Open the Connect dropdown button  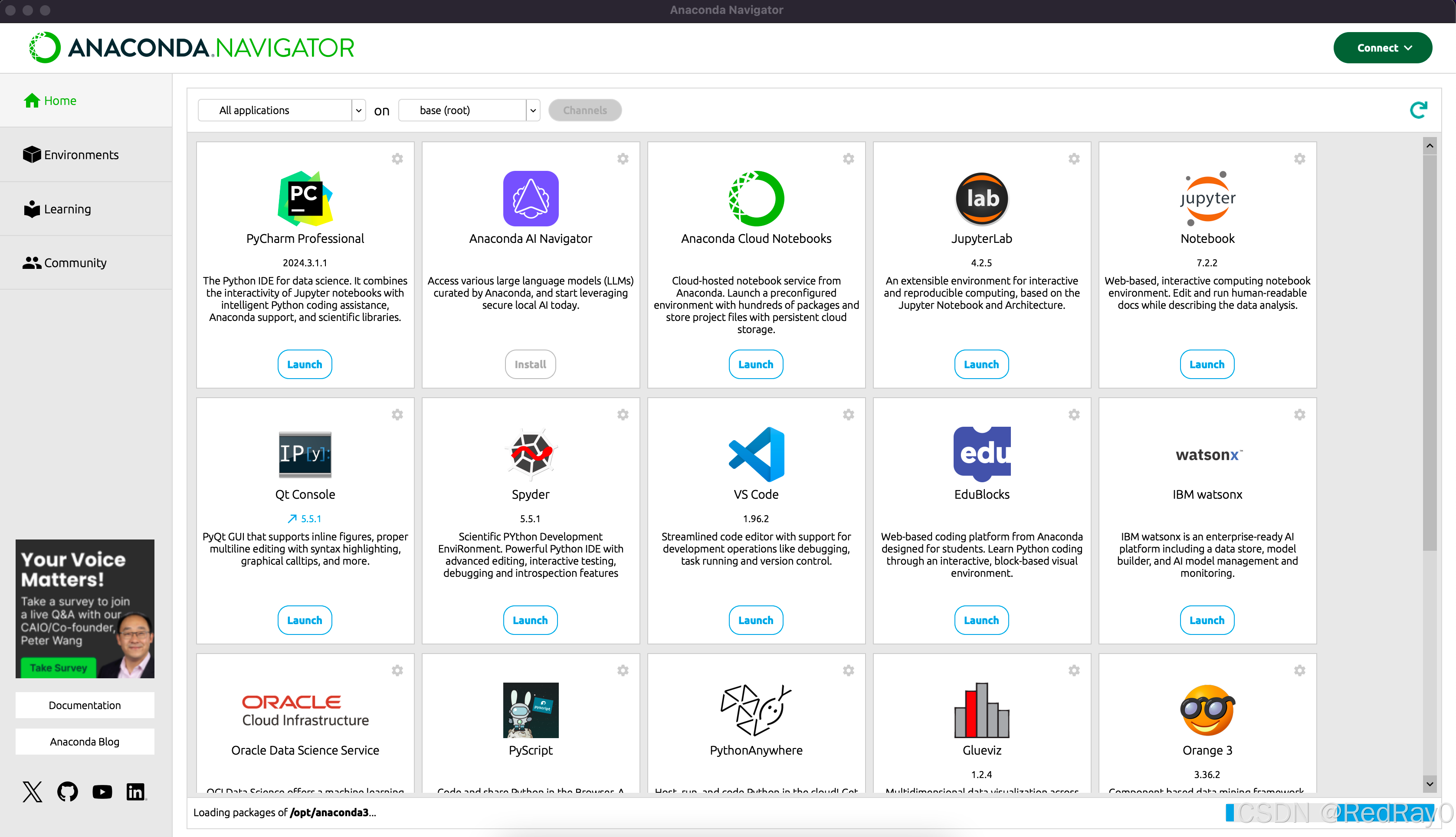tap(1382, 48)
